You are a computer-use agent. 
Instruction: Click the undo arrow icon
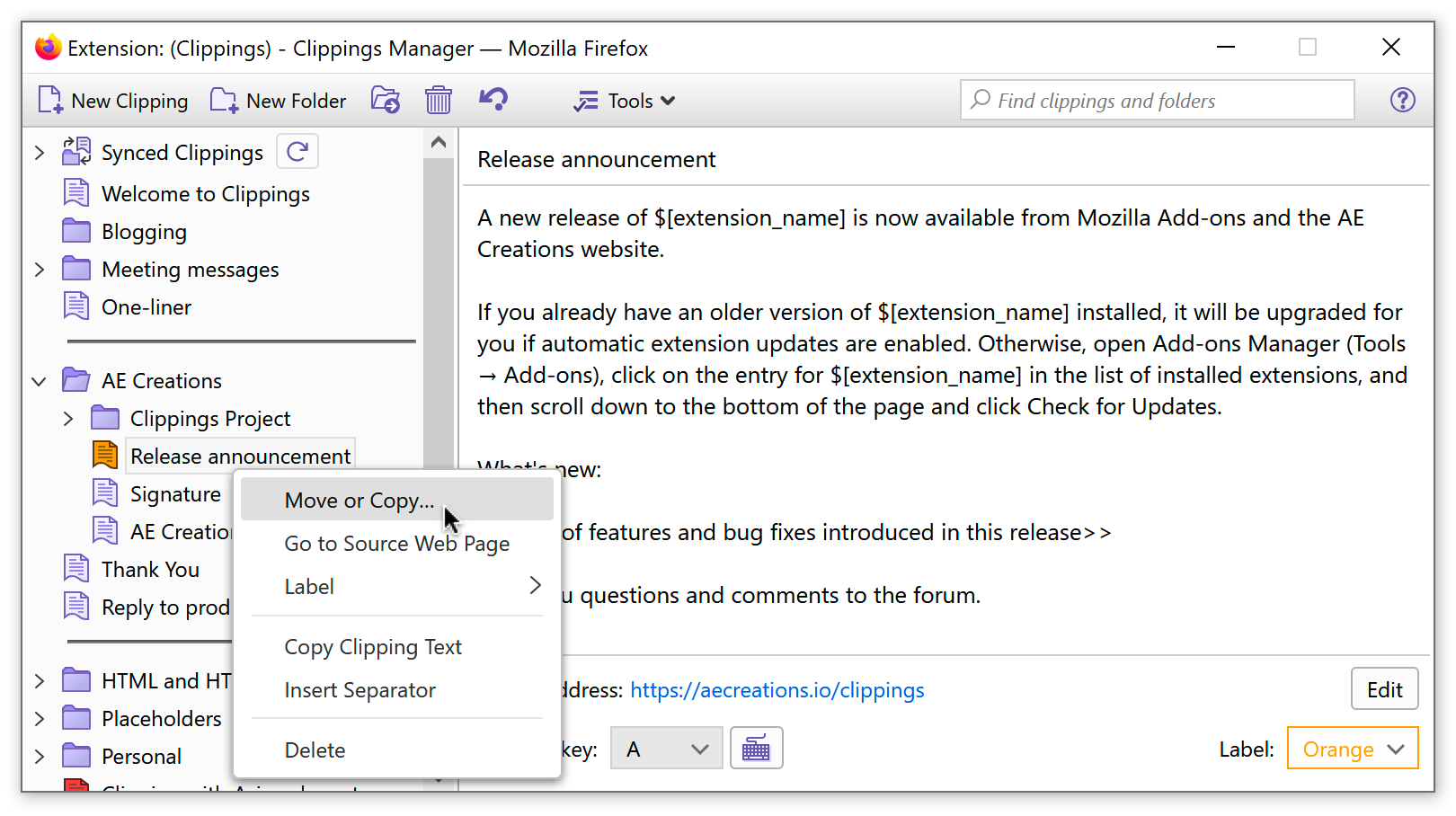493,100
